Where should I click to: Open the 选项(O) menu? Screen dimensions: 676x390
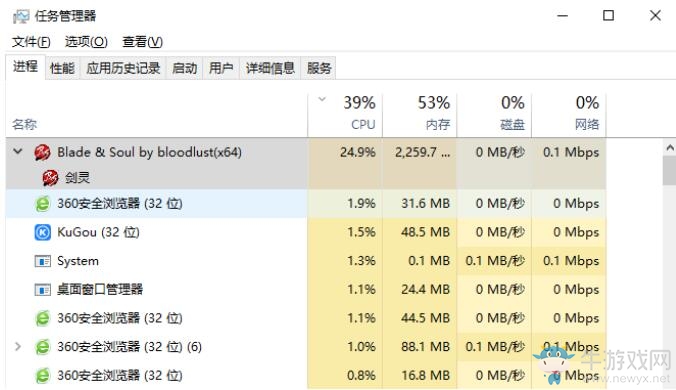tap(86, 42)
